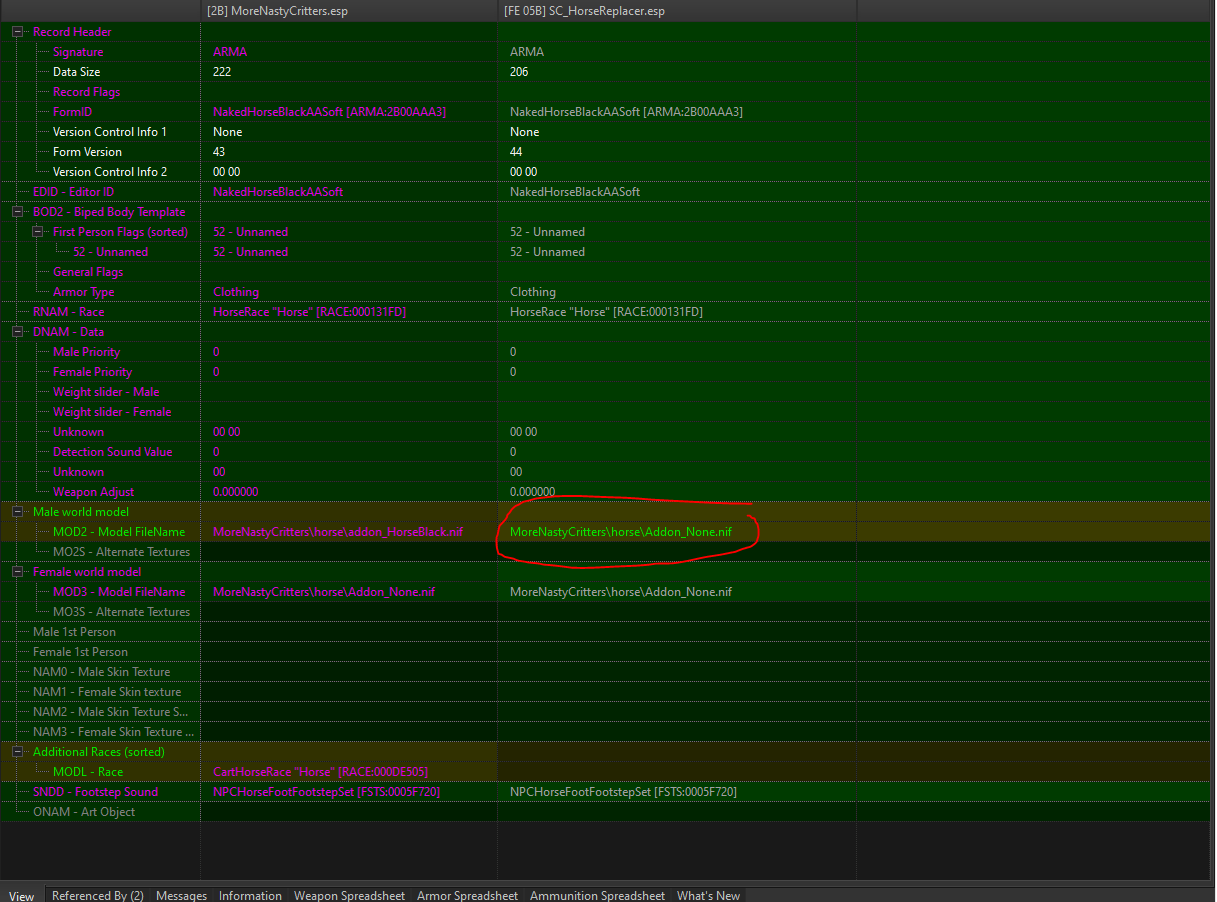This screenshot has height=902, width=1217.
Task: Collapse the BOD2 - Biped Body Template node
Action: (x=19, y=212)
